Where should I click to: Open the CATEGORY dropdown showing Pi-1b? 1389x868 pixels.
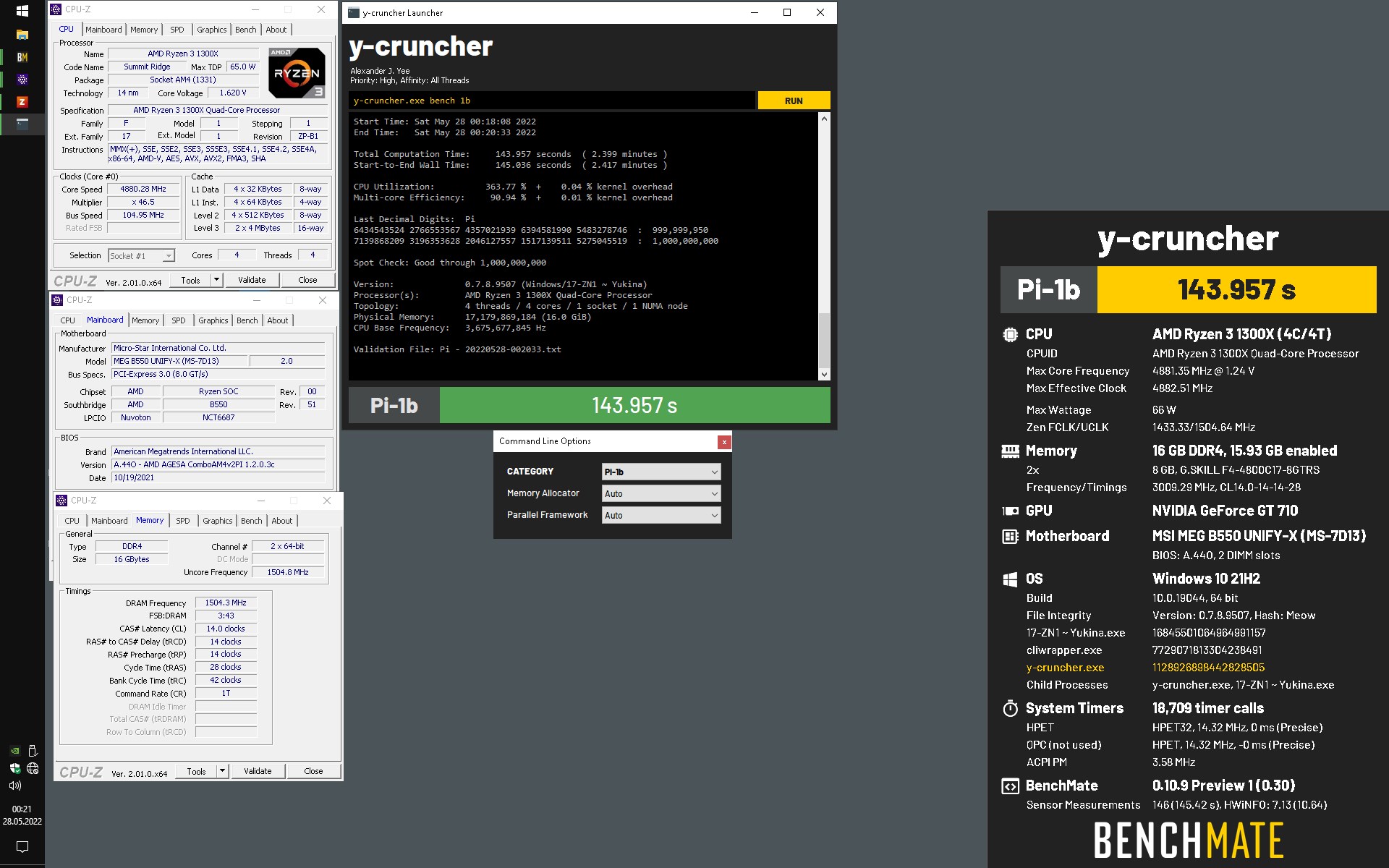click(661, 472)
